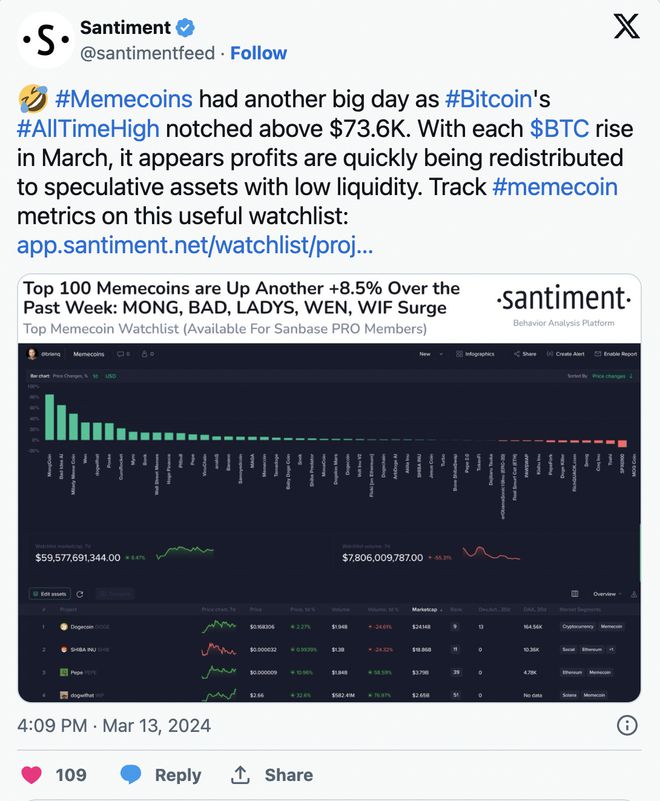Image resolution: width=660 pixels, height=801 pixels.
Task: Open the X logo link
Action: point(626,29)
